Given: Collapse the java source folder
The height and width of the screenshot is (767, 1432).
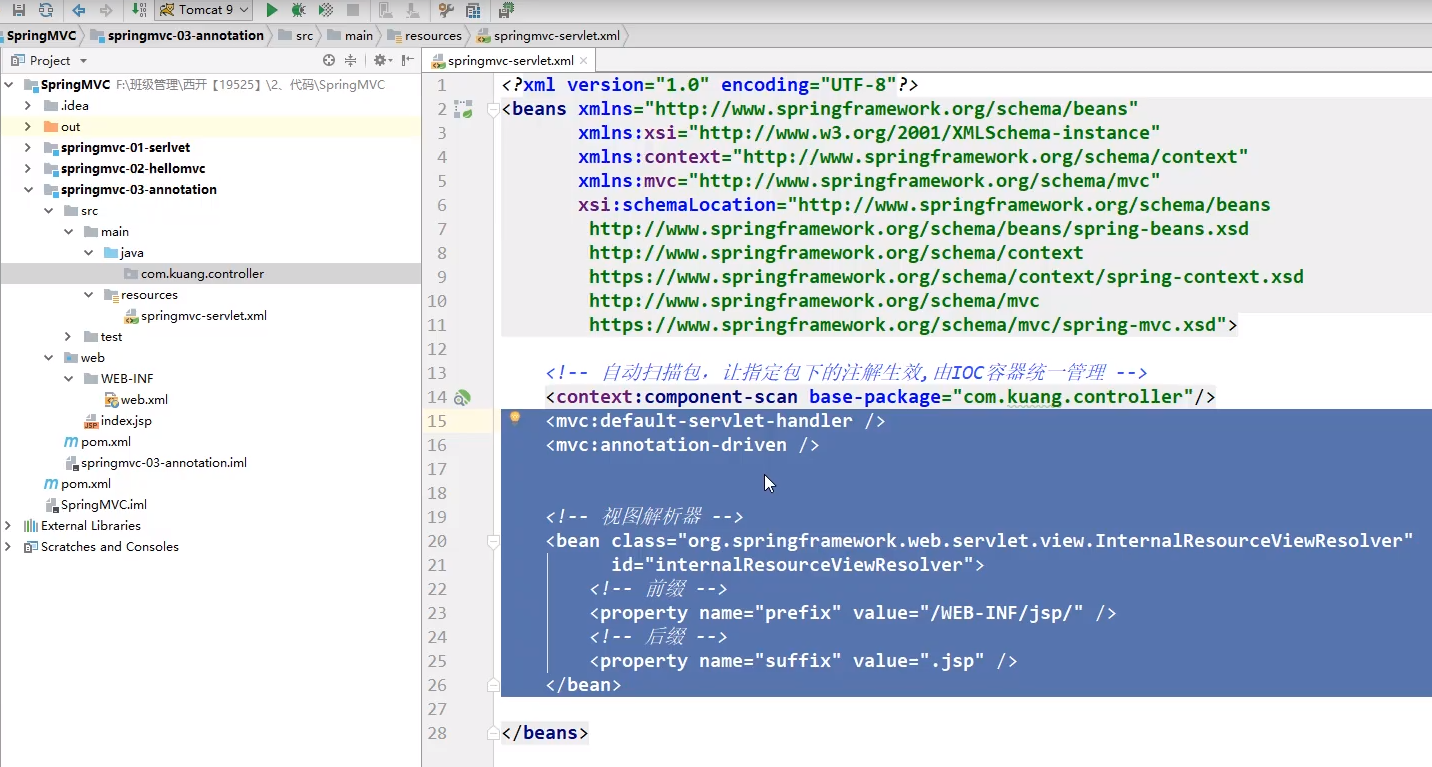Looking at the screenshot, I should [89, 253].
